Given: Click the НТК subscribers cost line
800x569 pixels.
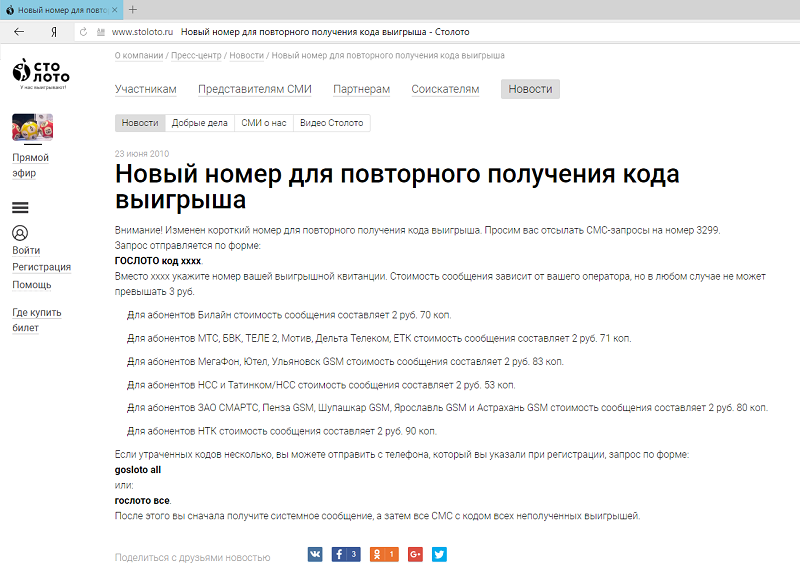Looking at the screenshot, I should point(282,431).
